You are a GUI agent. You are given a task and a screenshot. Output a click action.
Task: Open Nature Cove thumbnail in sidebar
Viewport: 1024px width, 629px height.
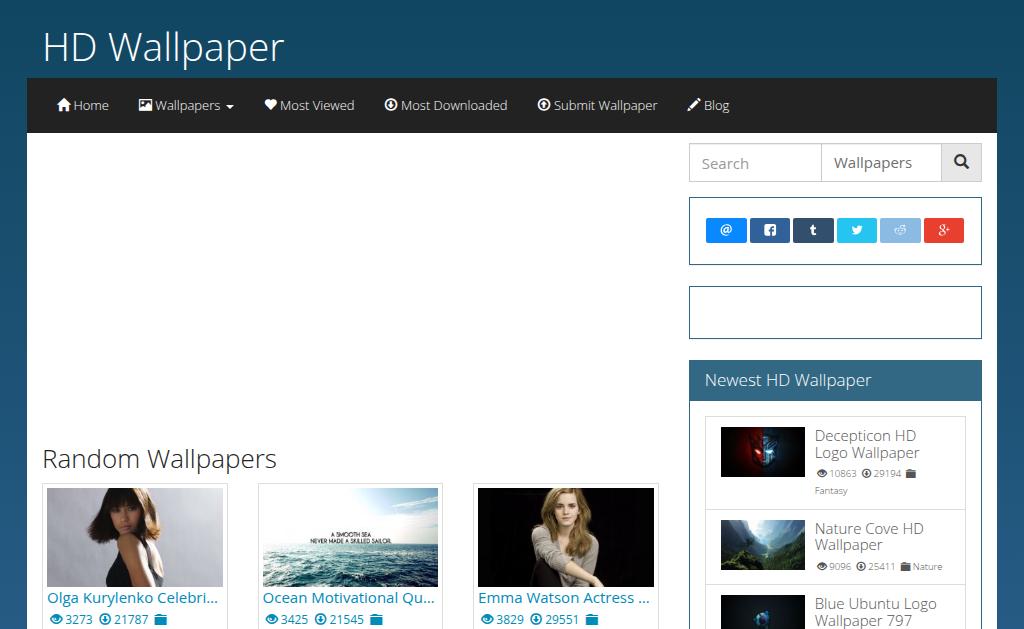tap(763, 545)
